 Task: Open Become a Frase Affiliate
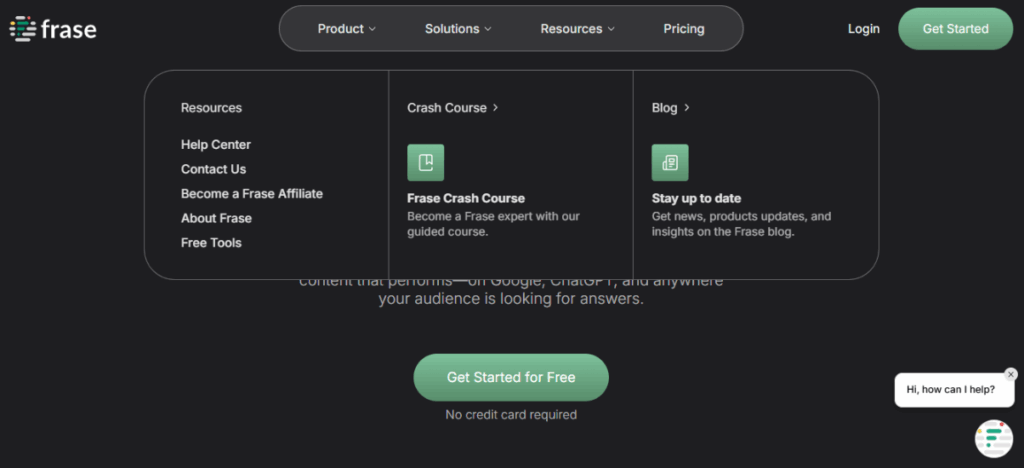[251, 194]
